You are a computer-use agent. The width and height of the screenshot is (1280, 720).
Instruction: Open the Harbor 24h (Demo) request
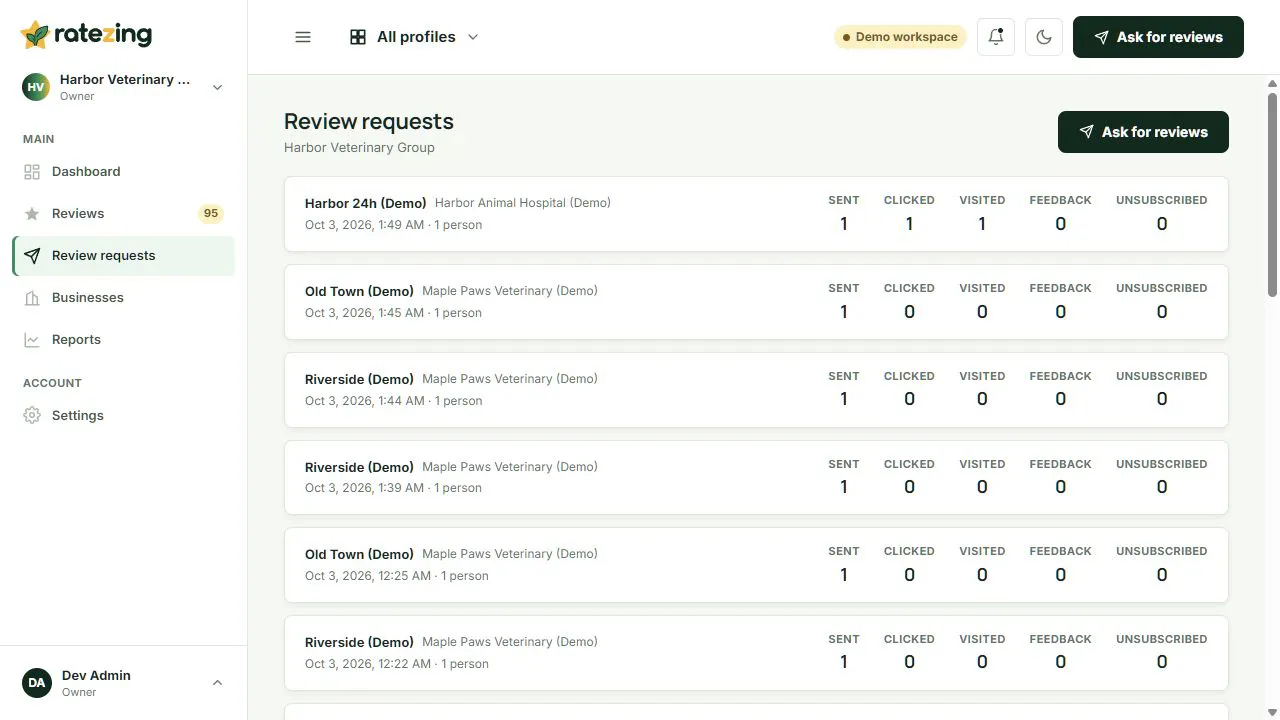756,214
